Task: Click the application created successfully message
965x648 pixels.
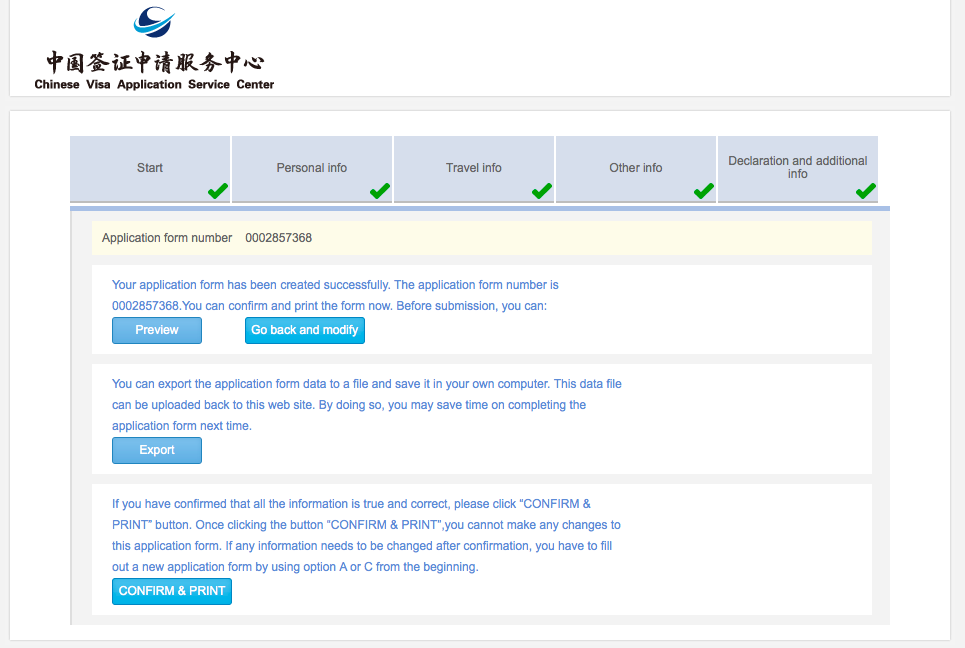Action: [x=335, y=285]
